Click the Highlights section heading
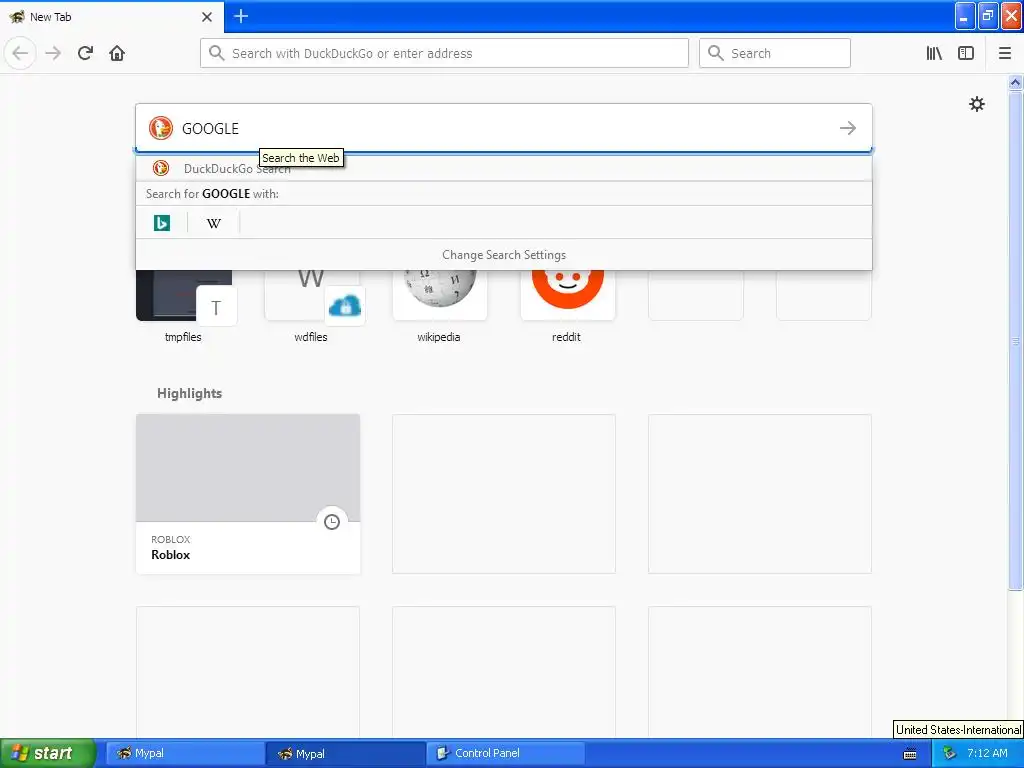The height and width of the screenshot is (768, 1024). tap(189, 393)
